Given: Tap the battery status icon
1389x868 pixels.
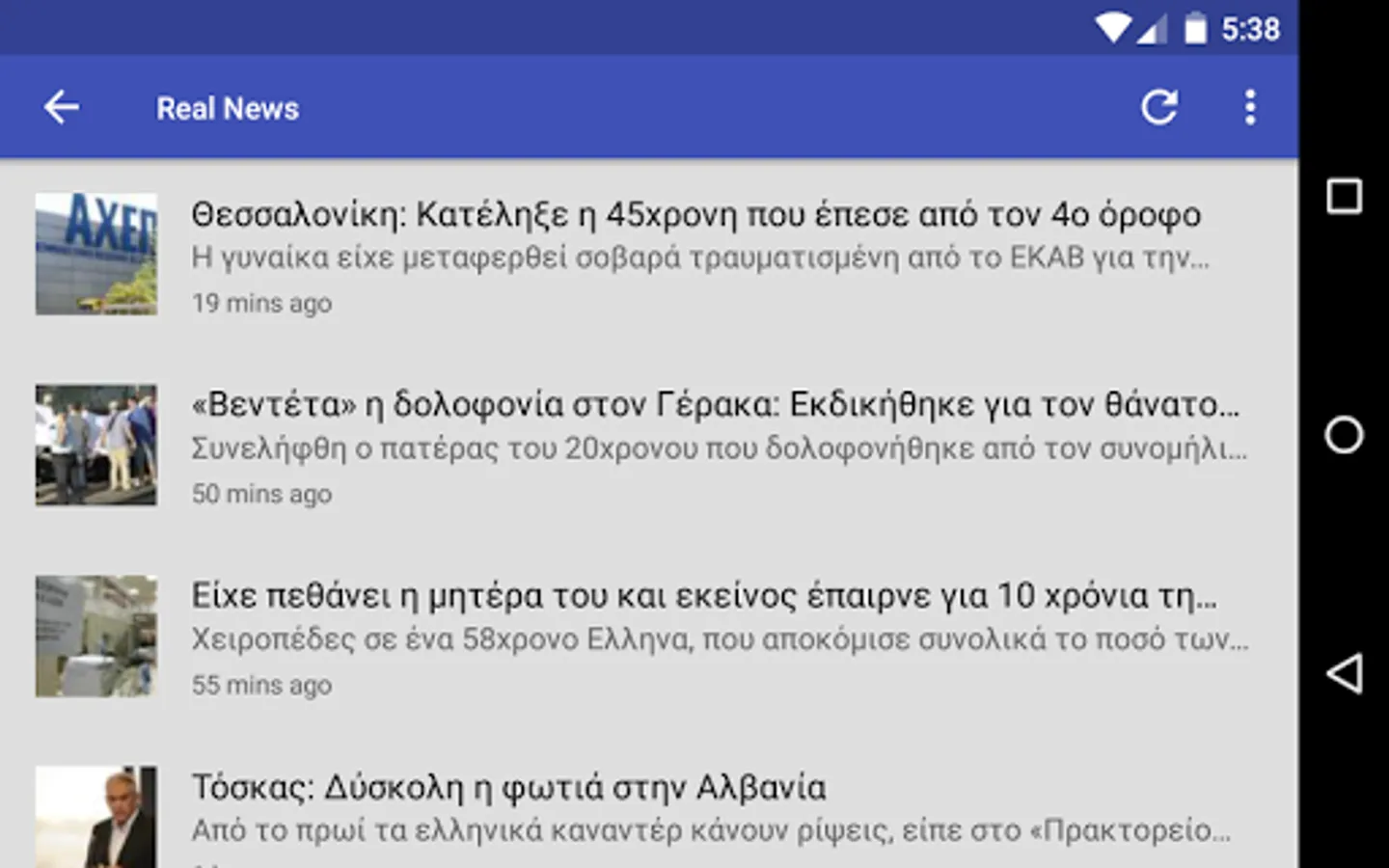Looking at the screenshot, I should point(1195,28).
